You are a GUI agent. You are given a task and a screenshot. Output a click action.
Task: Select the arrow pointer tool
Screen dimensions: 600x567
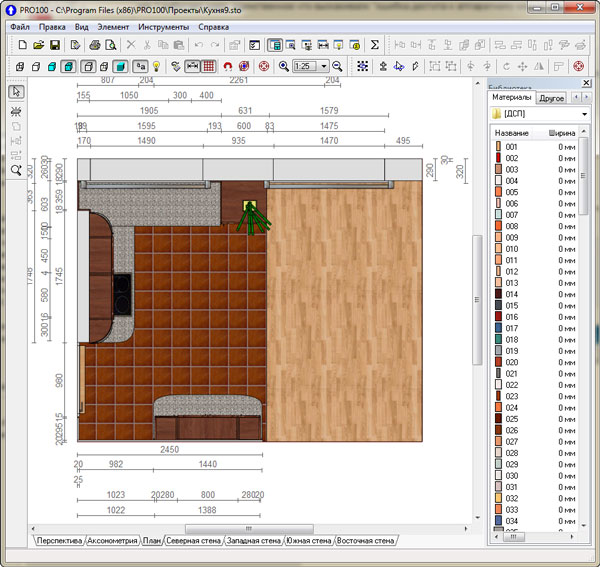(17, 92)
